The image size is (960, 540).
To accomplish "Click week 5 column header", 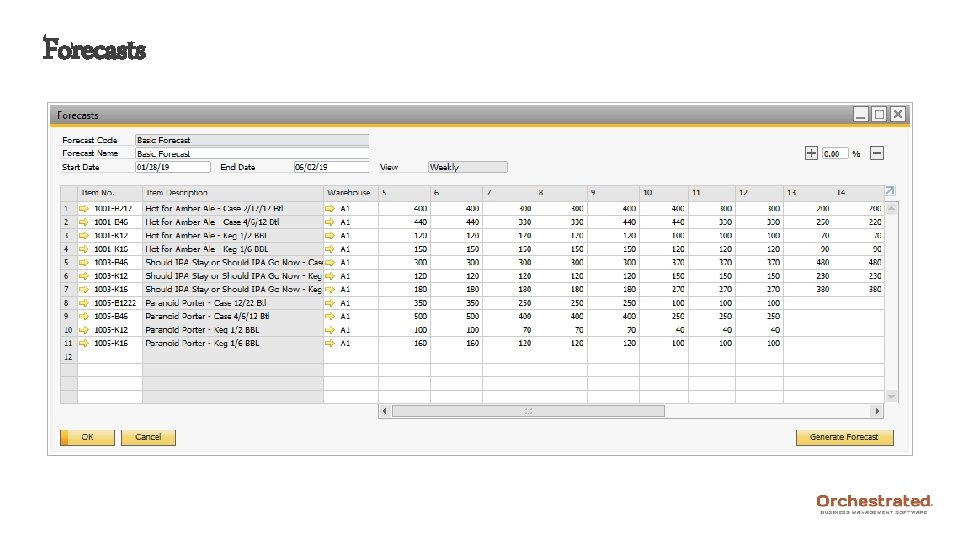I will click(404, 192).
